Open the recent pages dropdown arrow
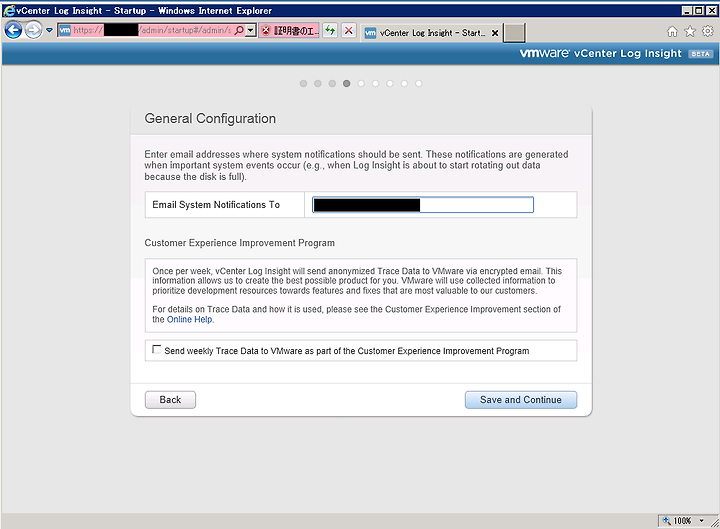 click(49, 30)
